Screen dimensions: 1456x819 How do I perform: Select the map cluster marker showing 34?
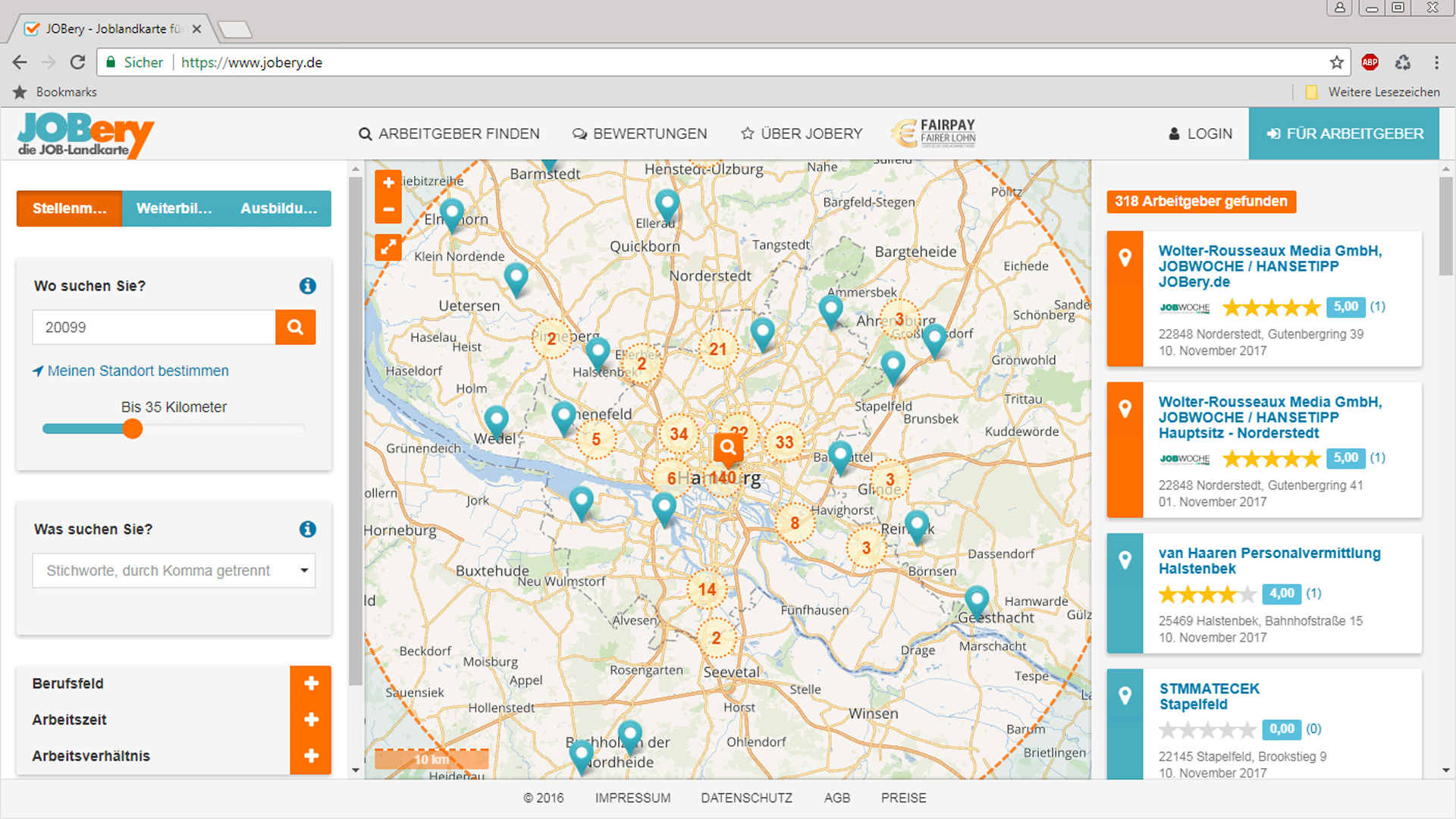[x=679, y=434]
